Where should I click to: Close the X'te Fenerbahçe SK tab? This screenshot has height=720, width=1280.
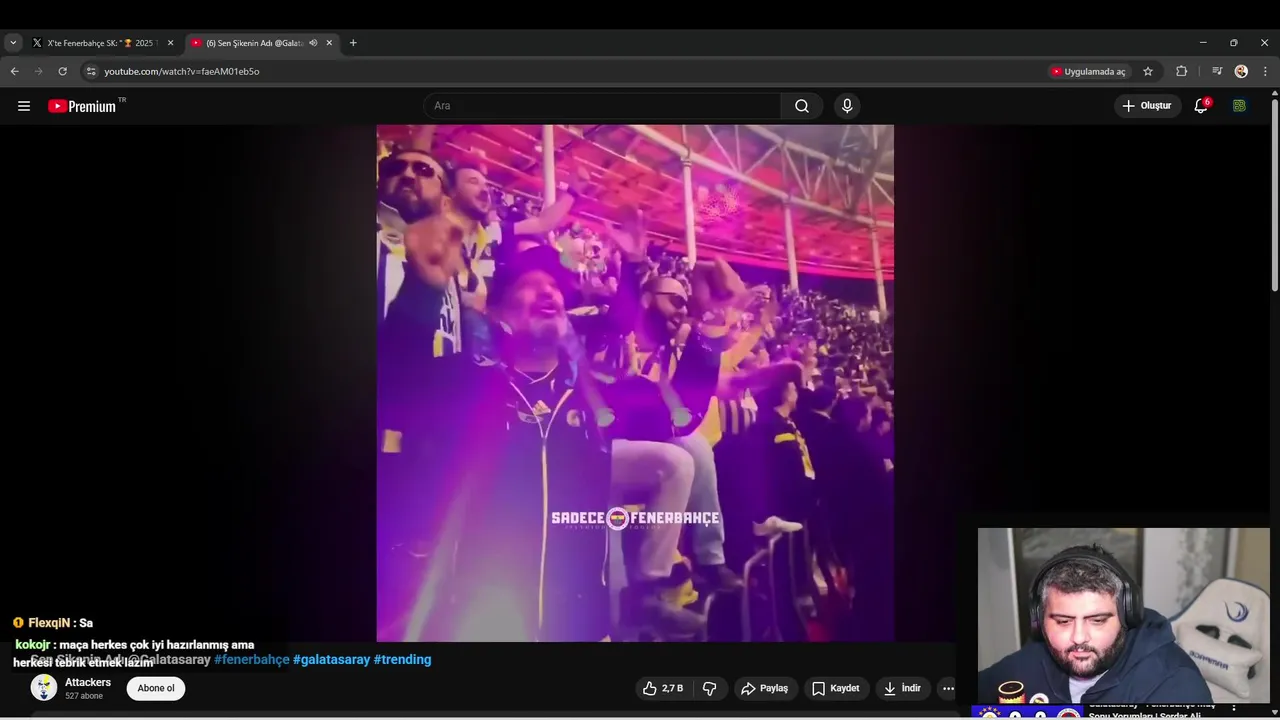(x=170, y=43)
